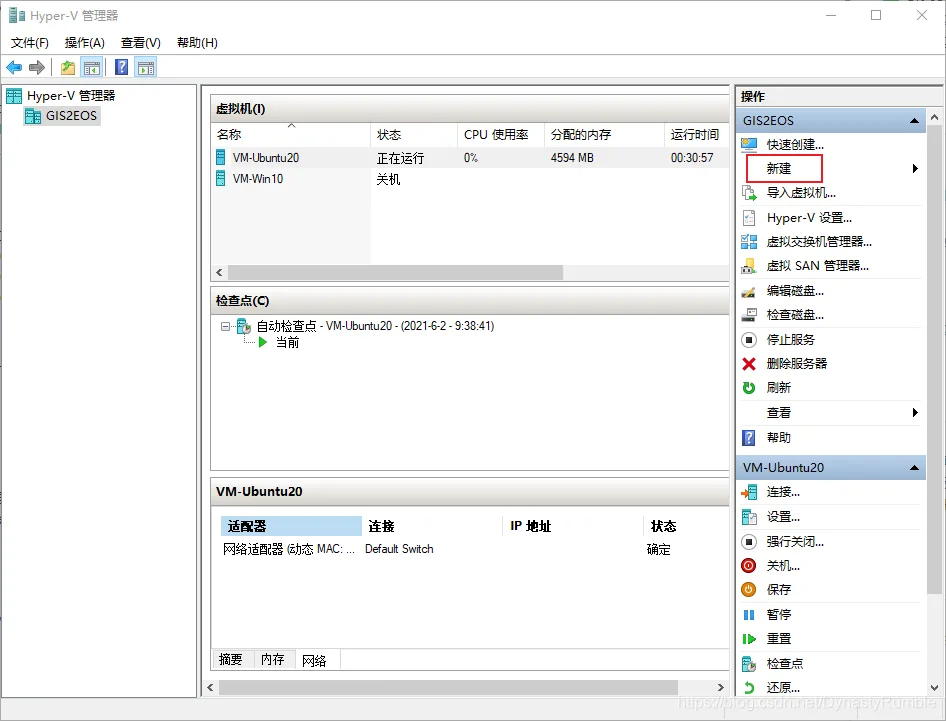Click the 检查磁盘... action text
946x721 pixels.
(x=795, y=315)
